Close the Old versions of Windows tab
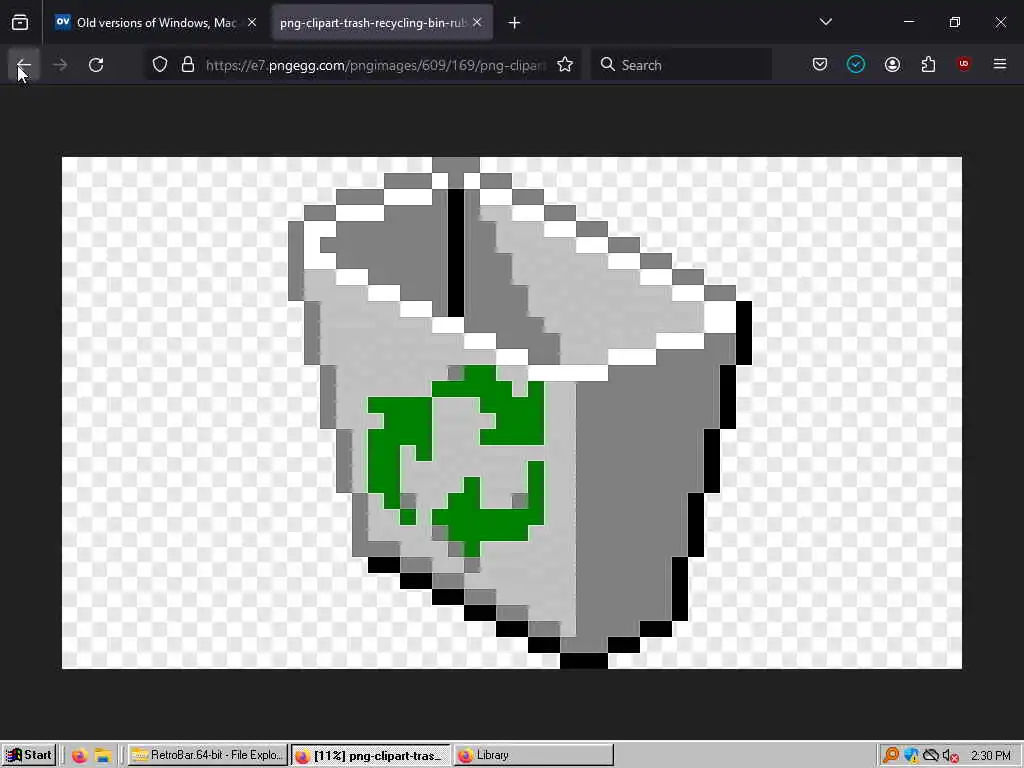The width and height of the screenshot is (1024, 768). (x=252, y=23)
